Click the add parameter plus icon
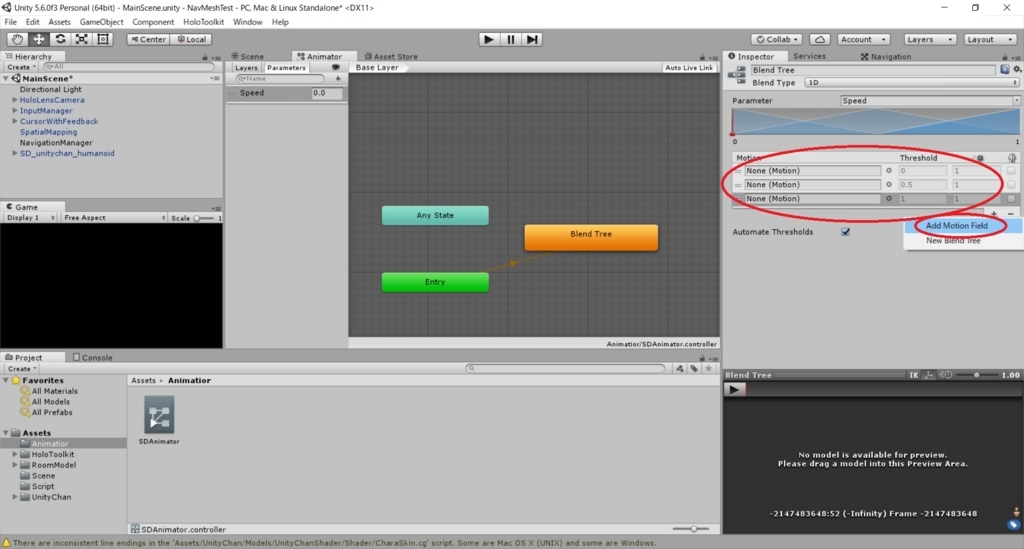The image size is (1024, 549). [338, 78]
